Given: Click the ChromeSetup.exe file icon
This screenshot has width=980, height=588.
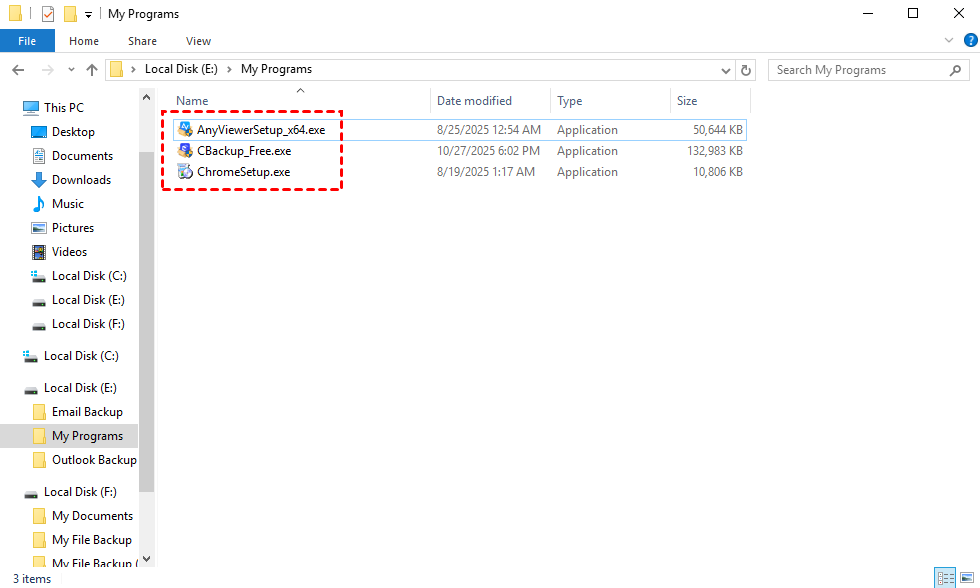Looking at the screenshot, I should click(x=185, y=172).
